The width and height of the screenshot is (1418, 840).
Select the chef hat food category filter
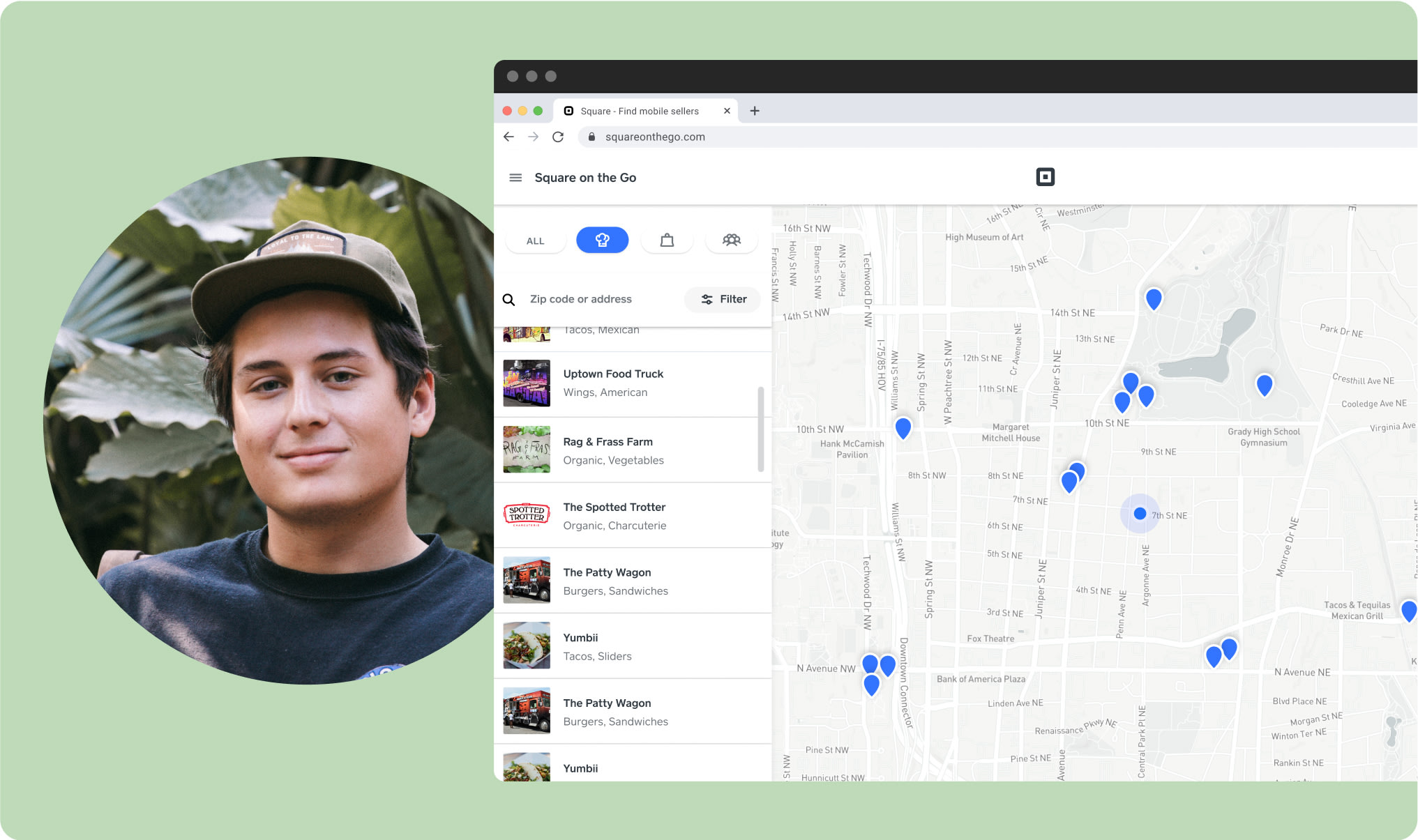pos(602,240)
